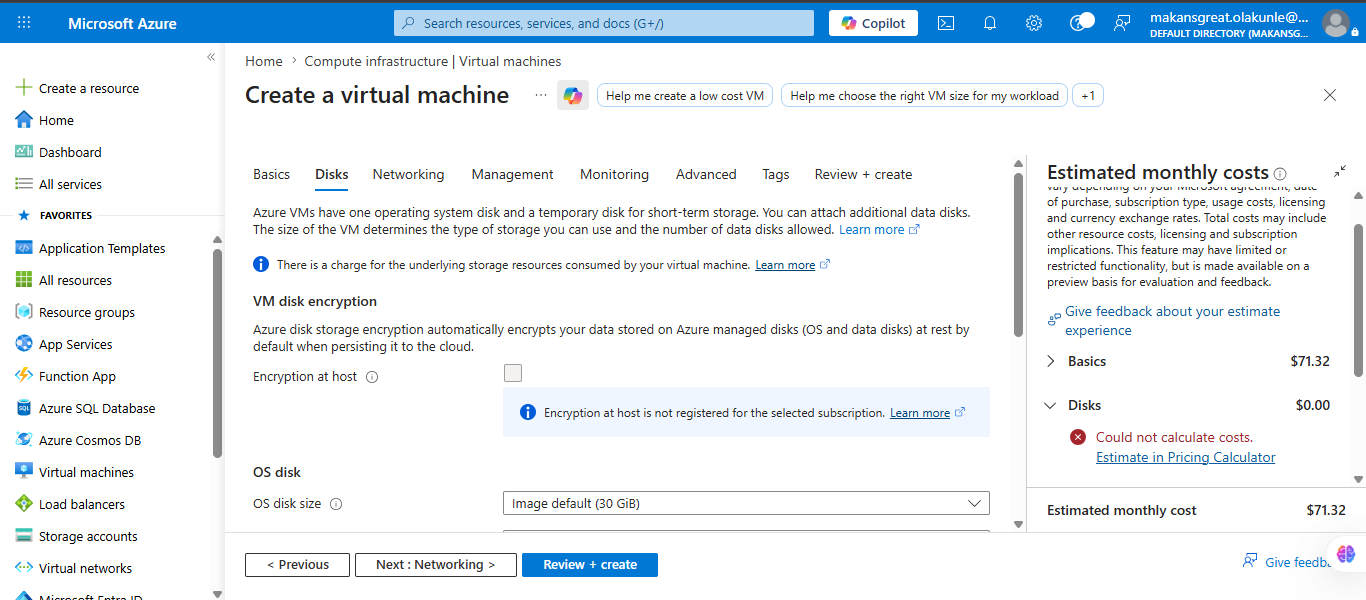Open the Copilot button in header

point(873,22)
